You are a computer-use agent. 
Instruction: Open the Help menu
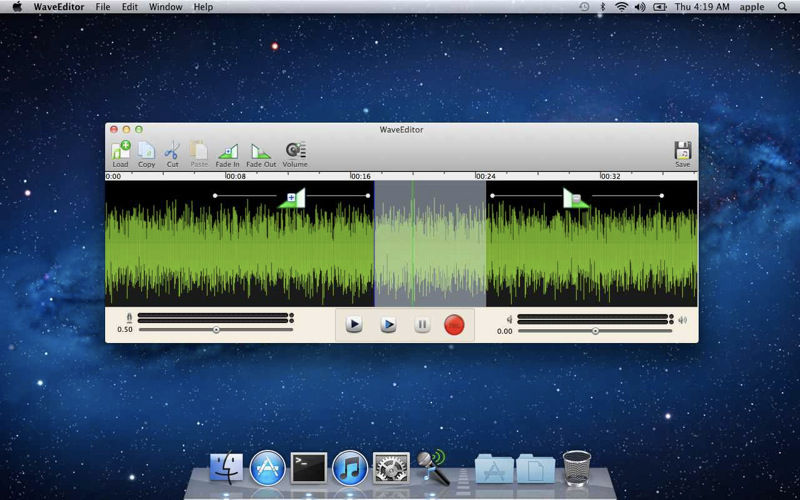[203, 7]
